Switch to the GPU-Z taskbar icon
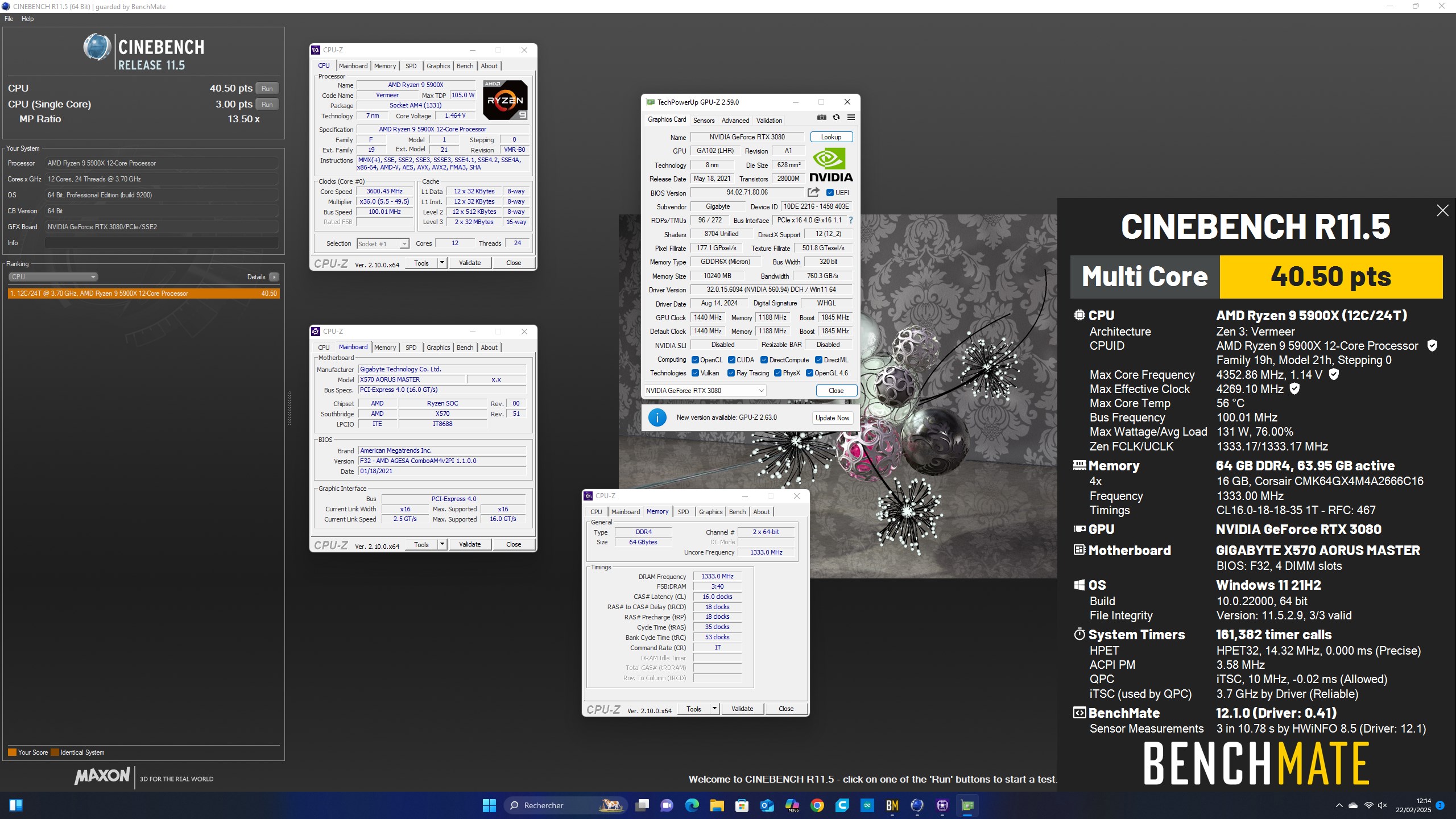The height and width of the screenshot is (819, 1456). pos(967,805)
